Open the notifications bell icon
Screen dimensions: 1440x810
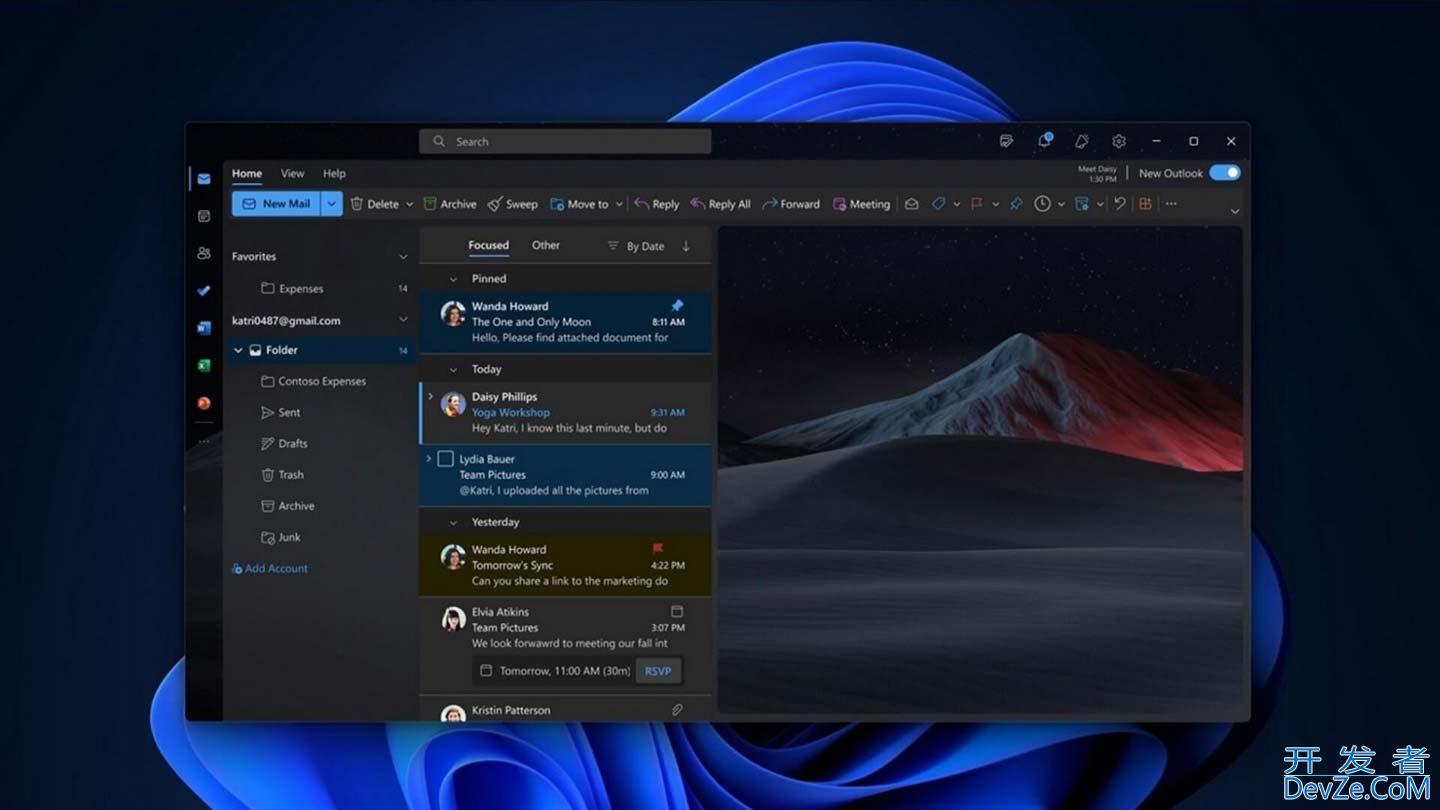coord(1081,142)
